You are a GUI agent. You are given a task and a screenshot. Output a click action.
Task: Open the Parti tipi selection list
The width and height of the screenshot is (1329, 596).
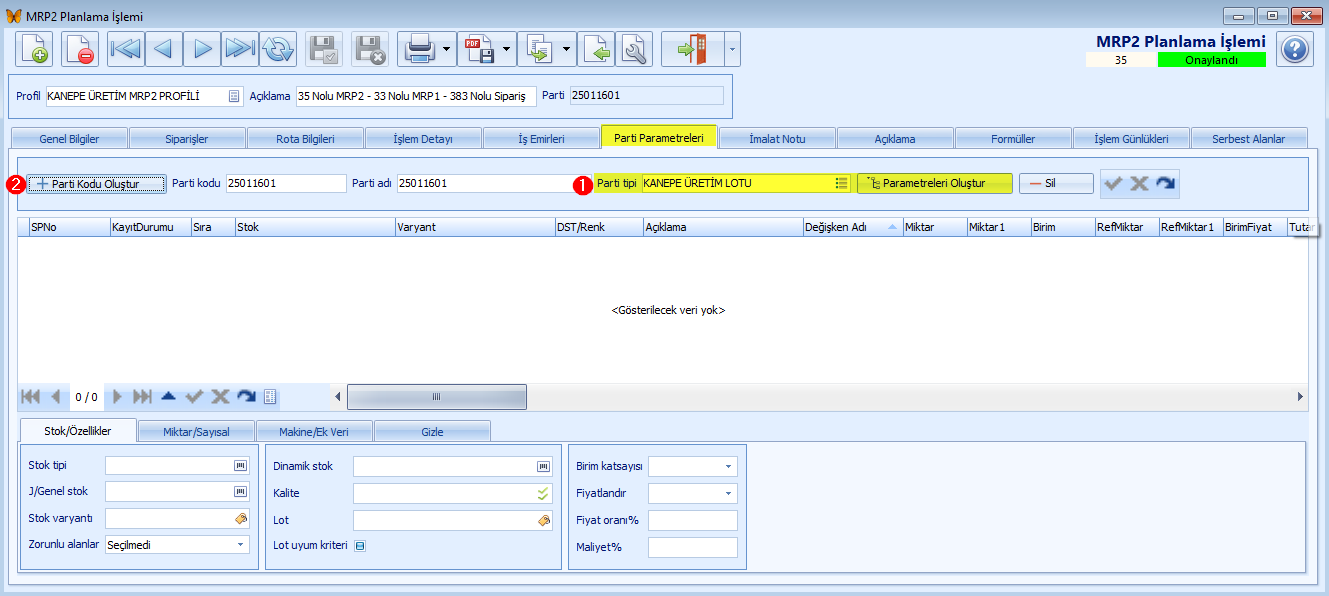[841, 184]
